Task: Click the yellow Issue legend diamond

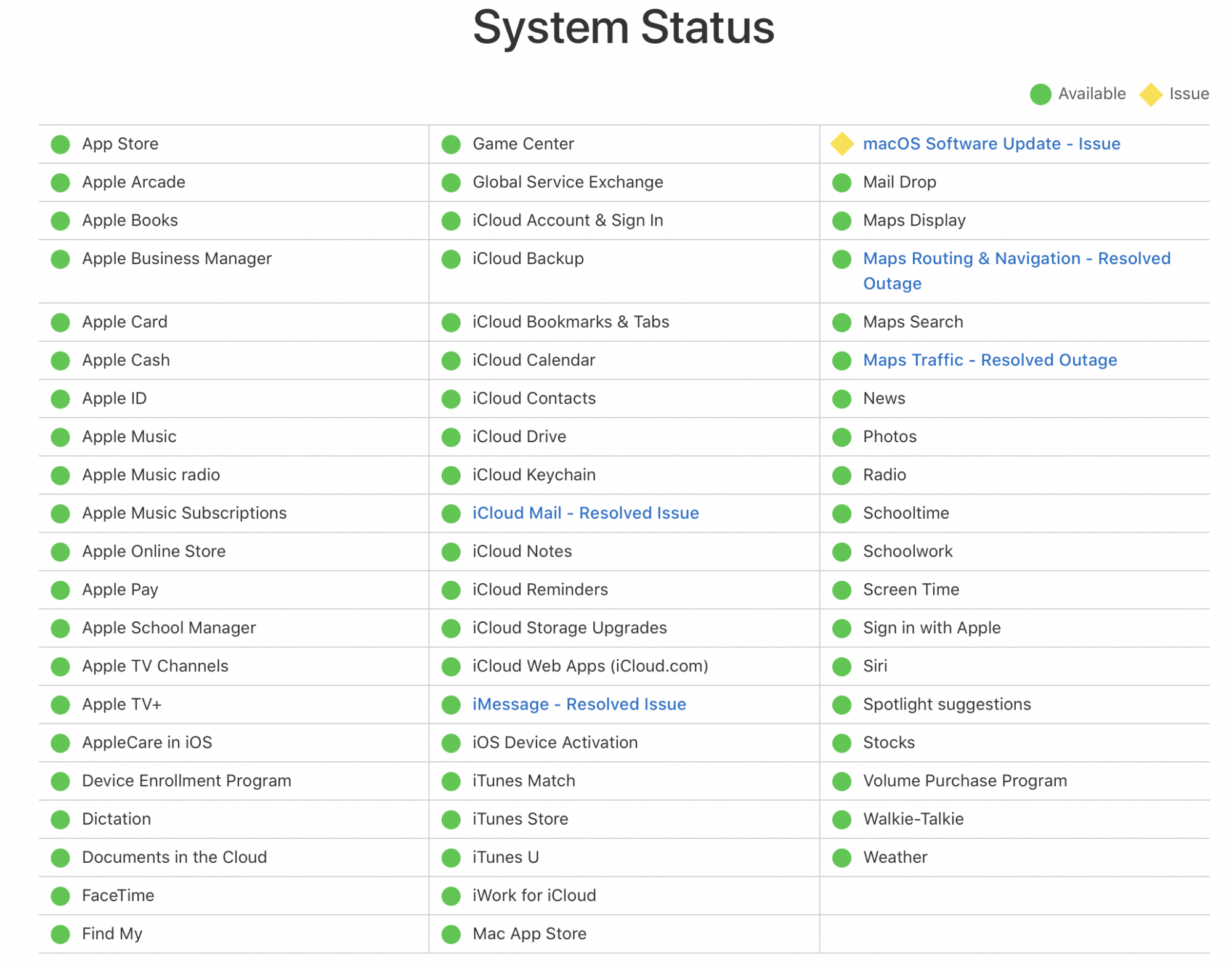Action: (x=1150, y=94)
